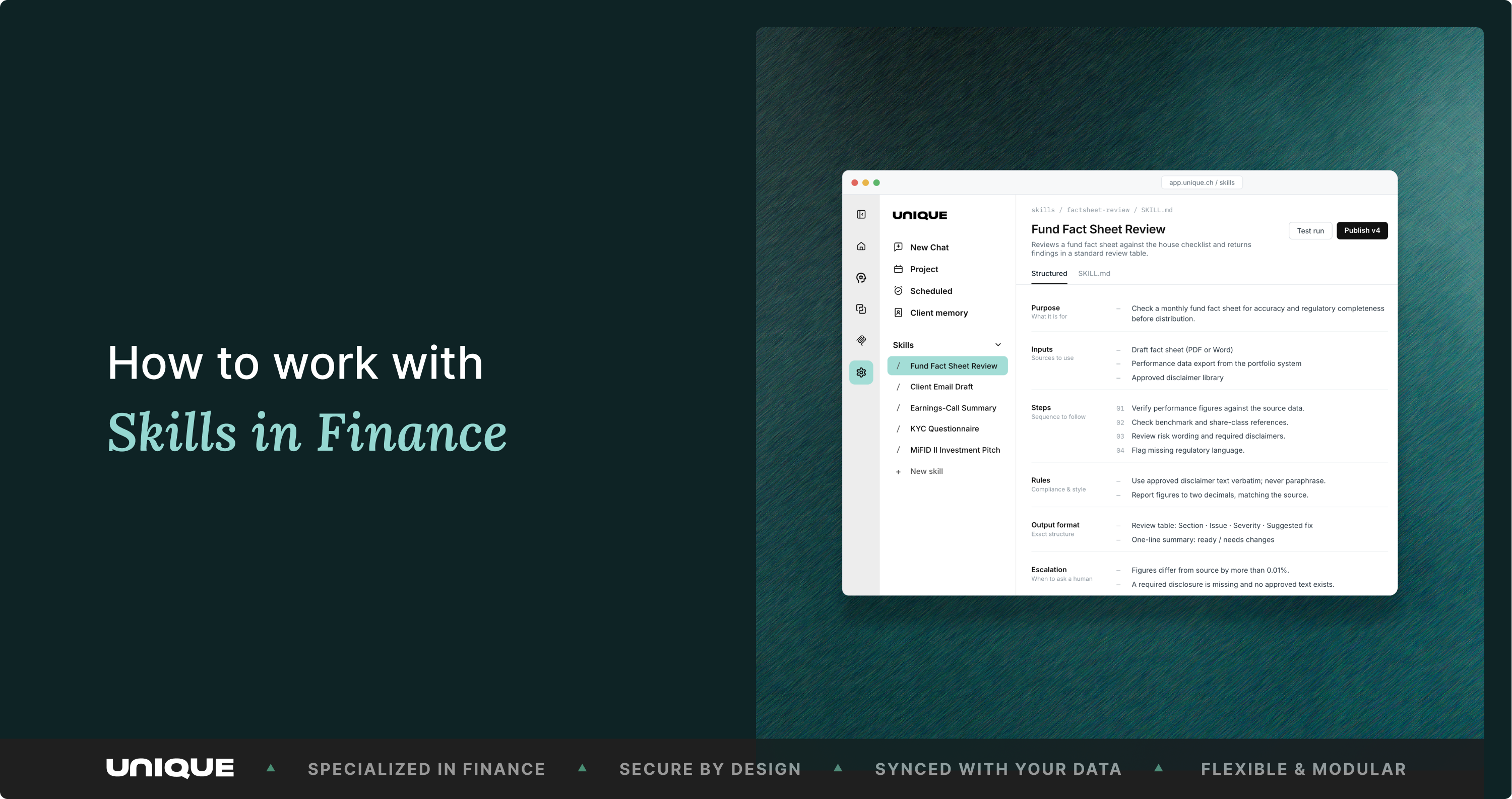Viewport: 1512px width, 799px height.
Task: Click the SKILL.md breadcrumb segment
Action: (1156, 210)
